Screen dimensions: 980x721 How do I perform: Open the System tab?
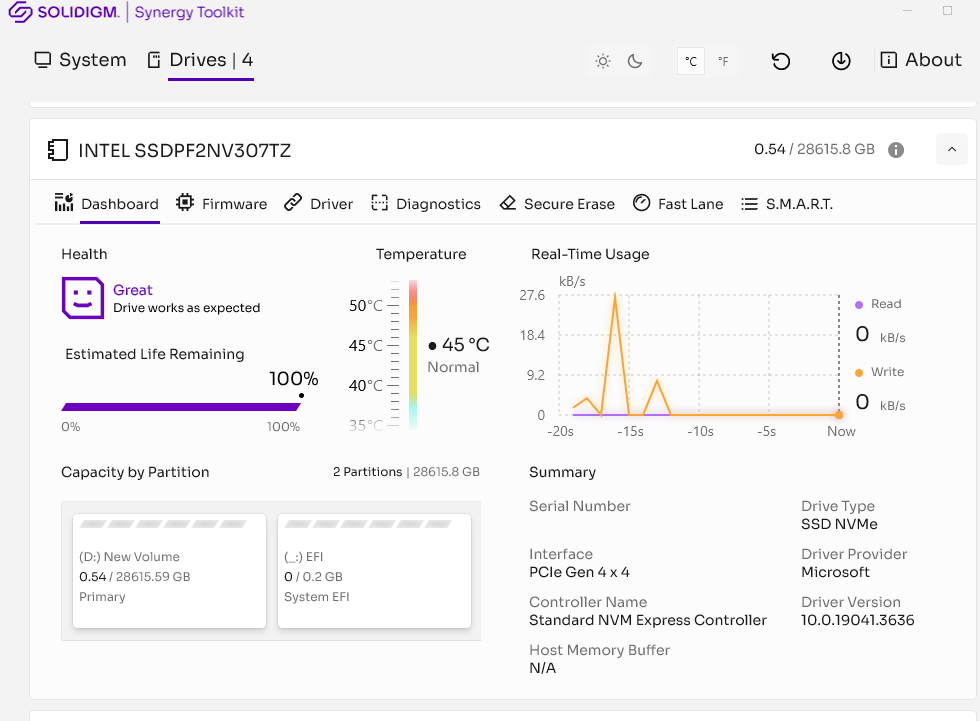(x=80, y=60)
